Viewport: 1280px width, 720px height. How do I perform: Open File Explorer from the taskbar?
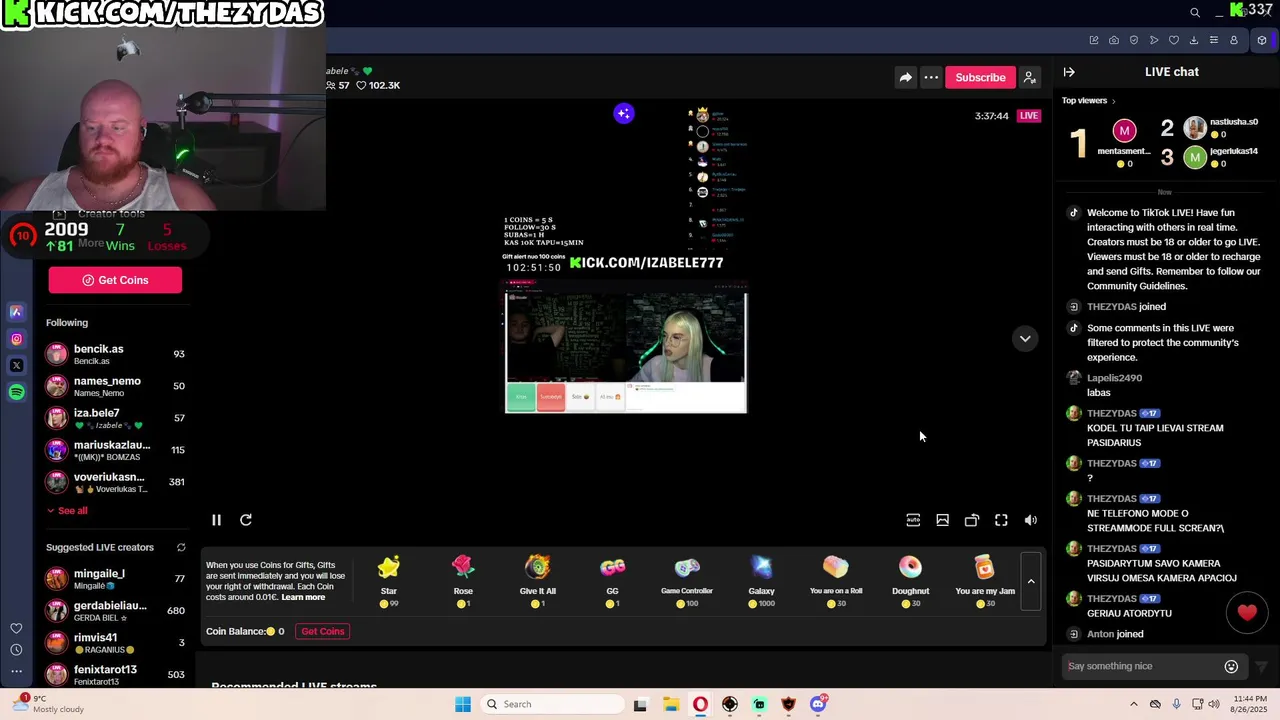click(x=670, y=704)
